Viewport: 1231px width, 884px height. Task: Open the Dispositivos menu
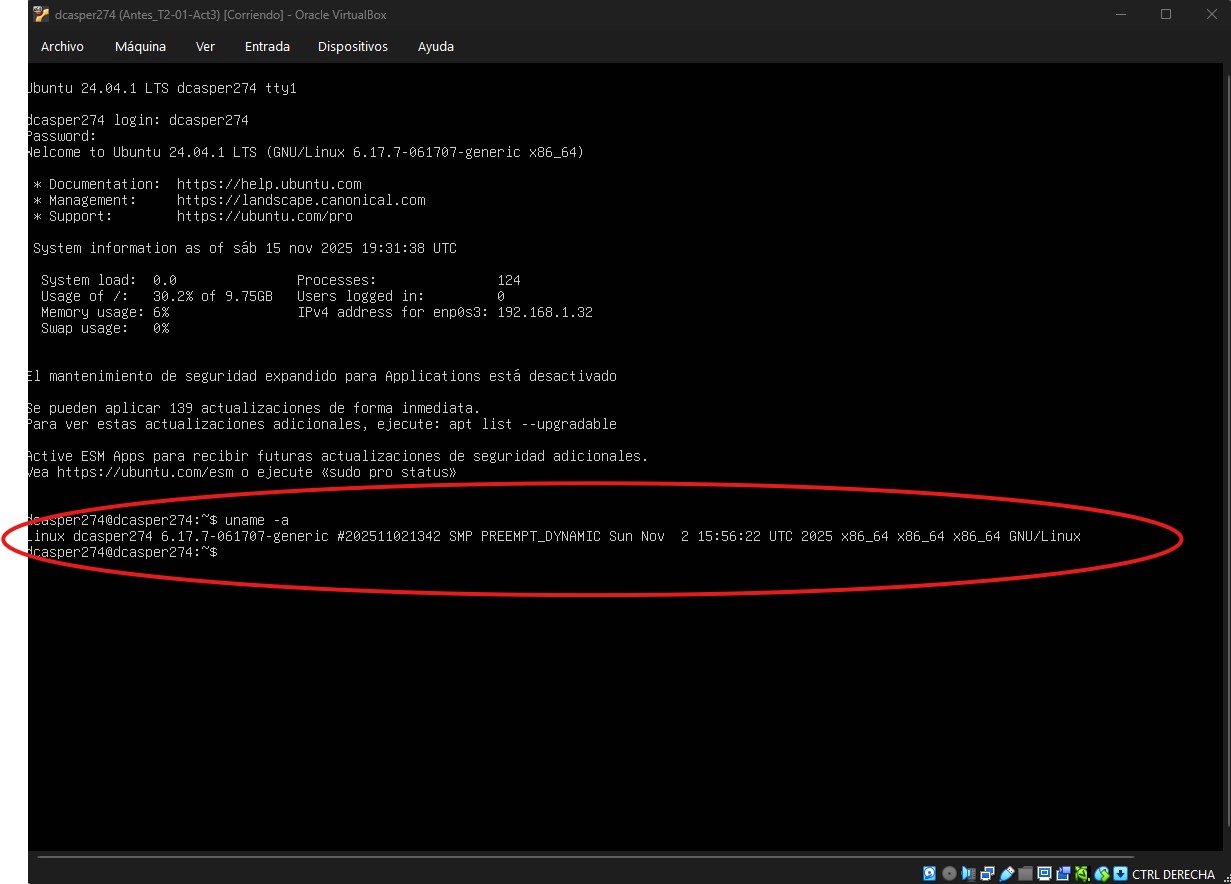point(353,47)
